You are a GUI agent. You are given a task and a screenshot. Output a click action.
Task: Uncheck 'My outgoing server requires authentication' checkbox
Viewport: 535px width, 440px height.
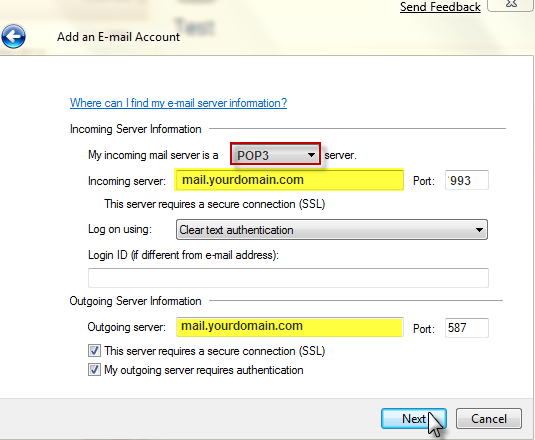[x=95, y=370]
